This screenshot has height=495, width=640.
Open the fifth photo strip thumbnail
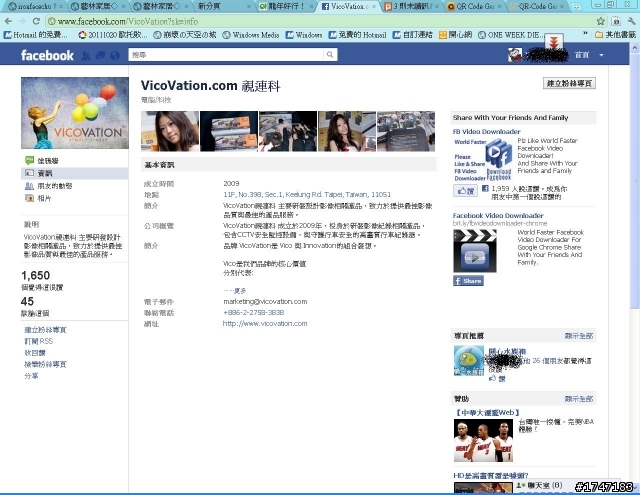pyautogui.click(x=406, y=131)
